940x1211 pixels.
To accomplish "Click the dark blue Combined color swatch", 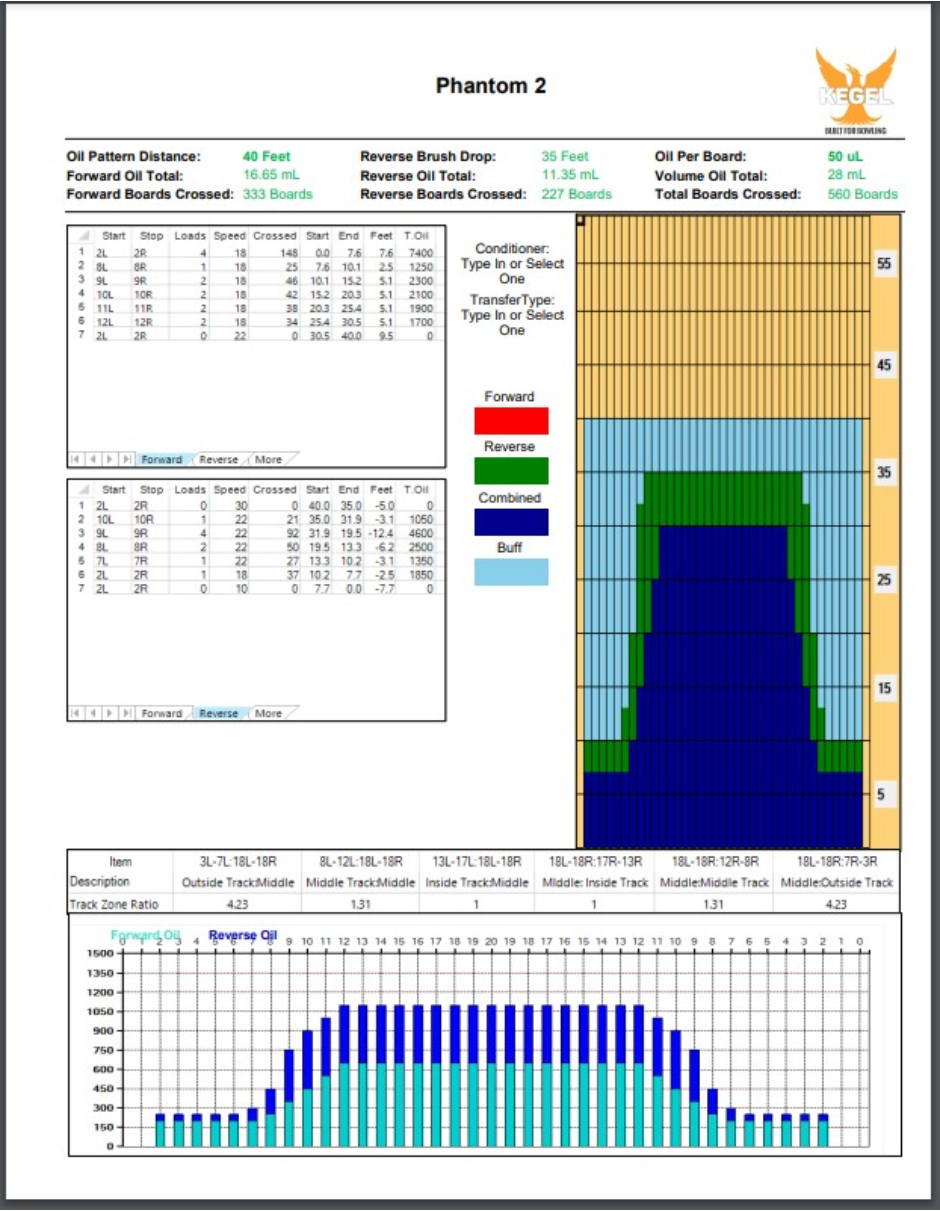I will coord(511,522).
